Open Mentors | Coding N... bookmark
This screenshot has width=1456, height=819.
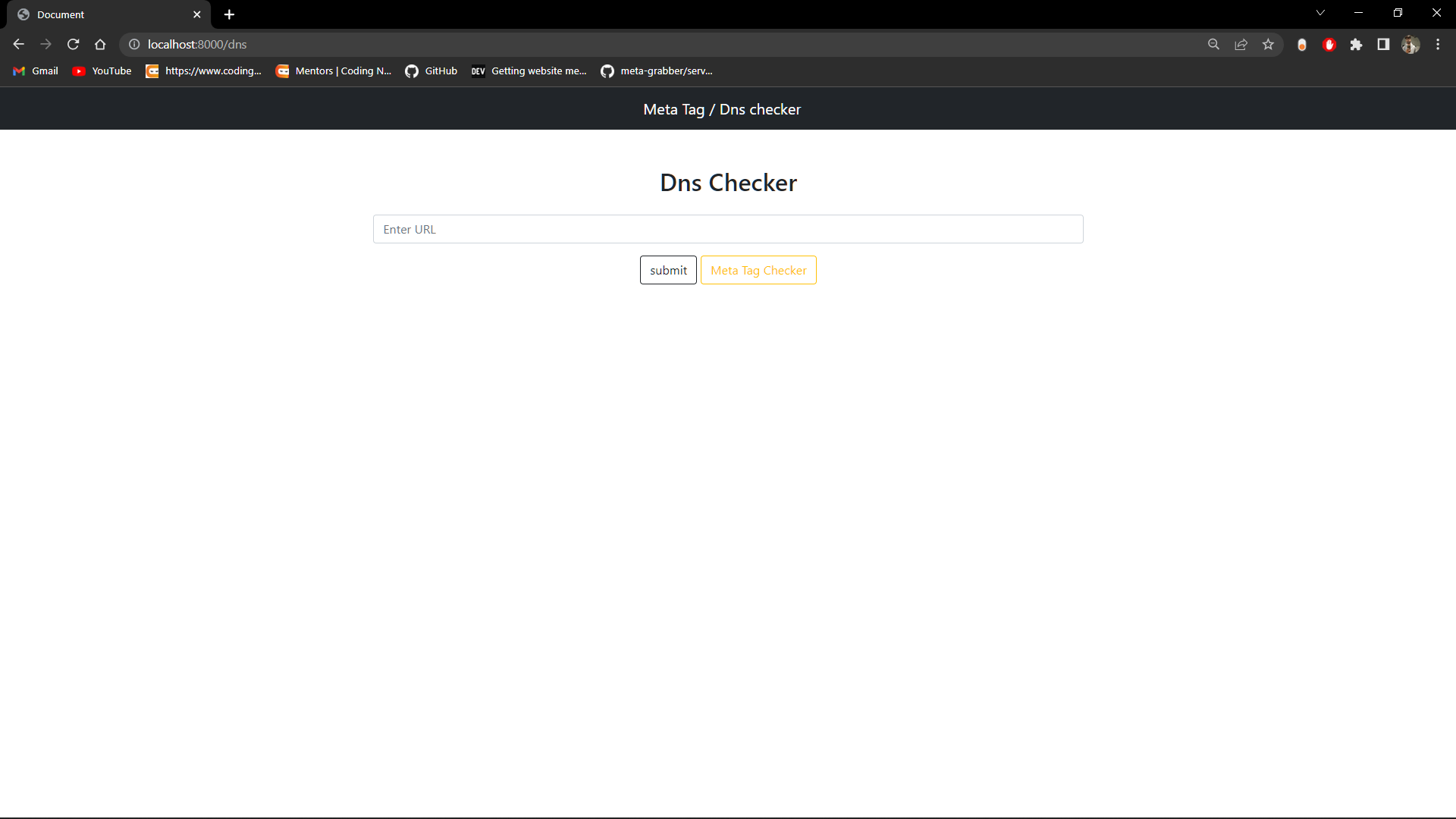(334, 71)
